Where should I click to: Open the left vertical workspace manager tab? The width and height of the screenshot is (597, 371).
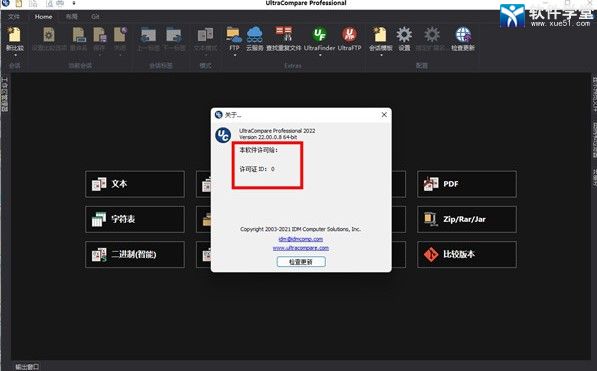pos(5,94)
